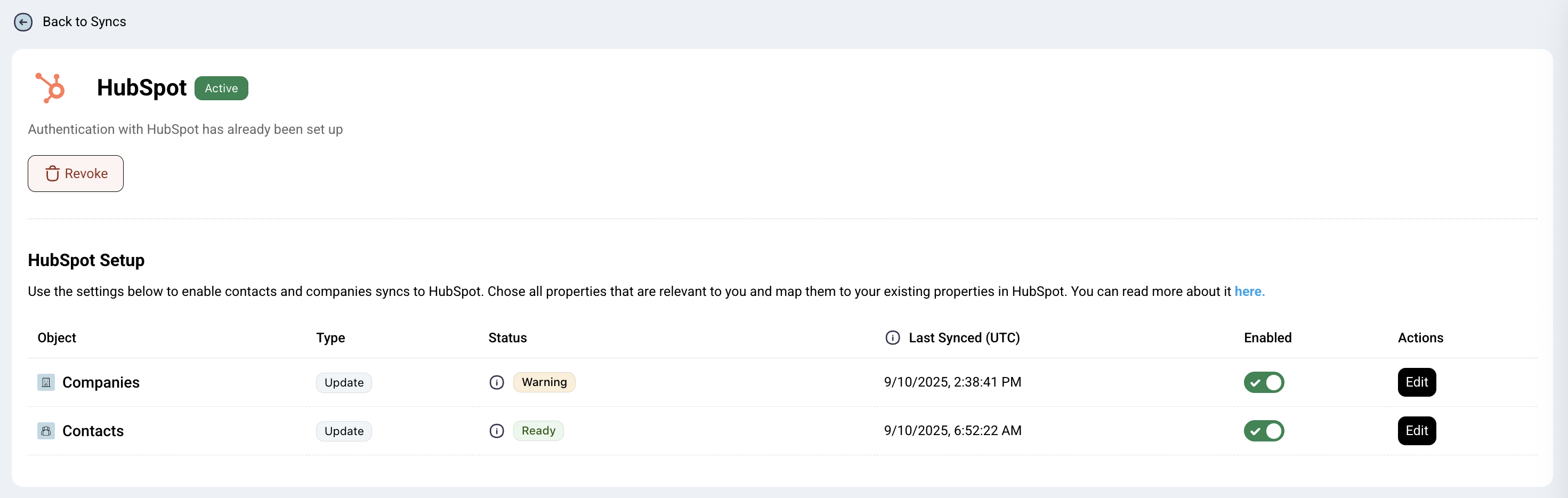The image size is (1568, 498).
Task: Click the Contacts Update type tag
Action: (x=344, y=432)
